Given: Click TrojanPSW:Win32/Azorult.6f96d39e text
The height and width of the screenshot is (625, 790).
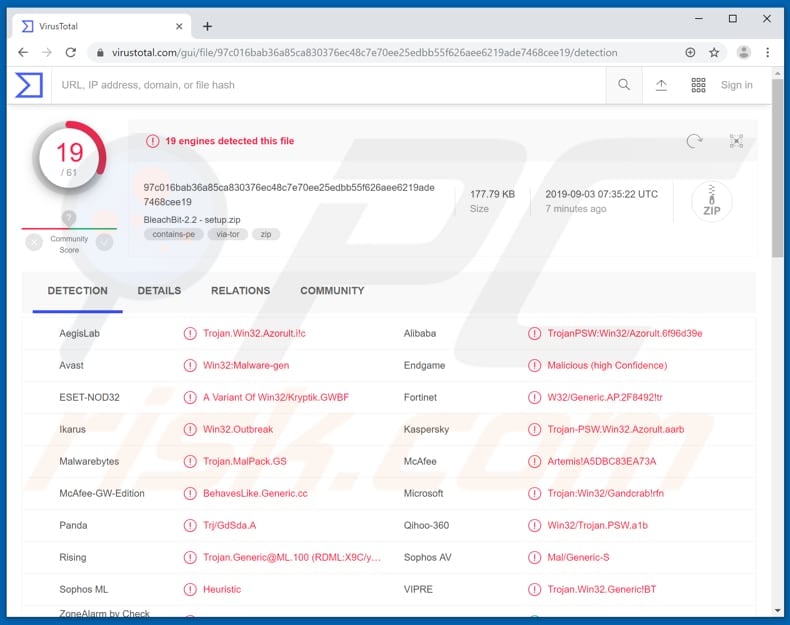Looking at the screenshot, I should 625,333.
